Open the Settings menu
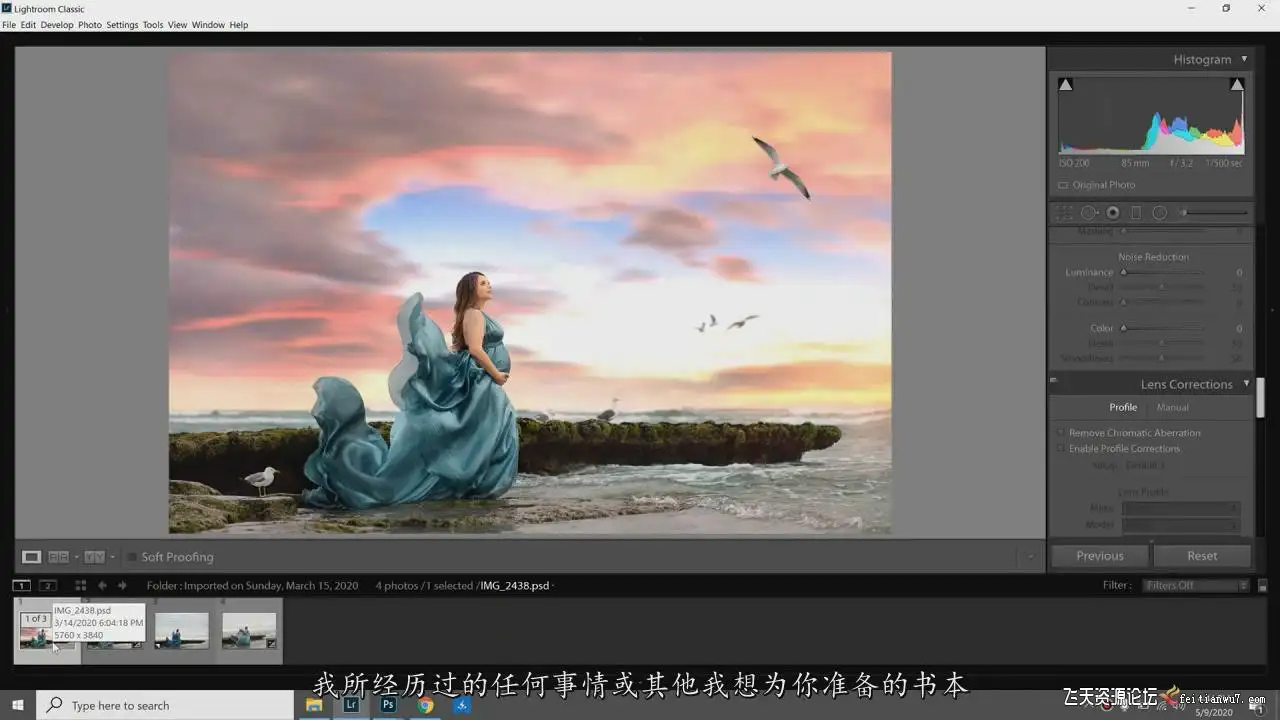Screen dimensions: 1280x720 tap(122, 25)
